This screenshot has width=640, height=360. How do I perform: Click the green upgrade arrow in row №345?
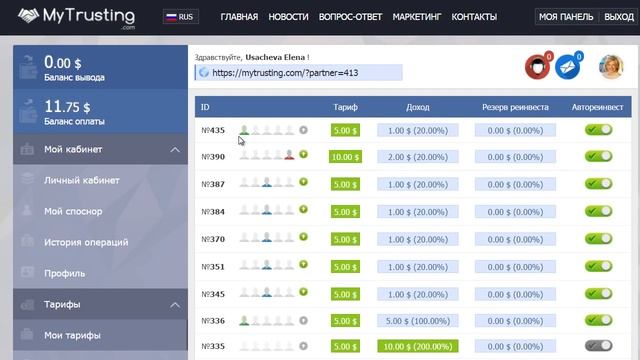click(303, 292)
